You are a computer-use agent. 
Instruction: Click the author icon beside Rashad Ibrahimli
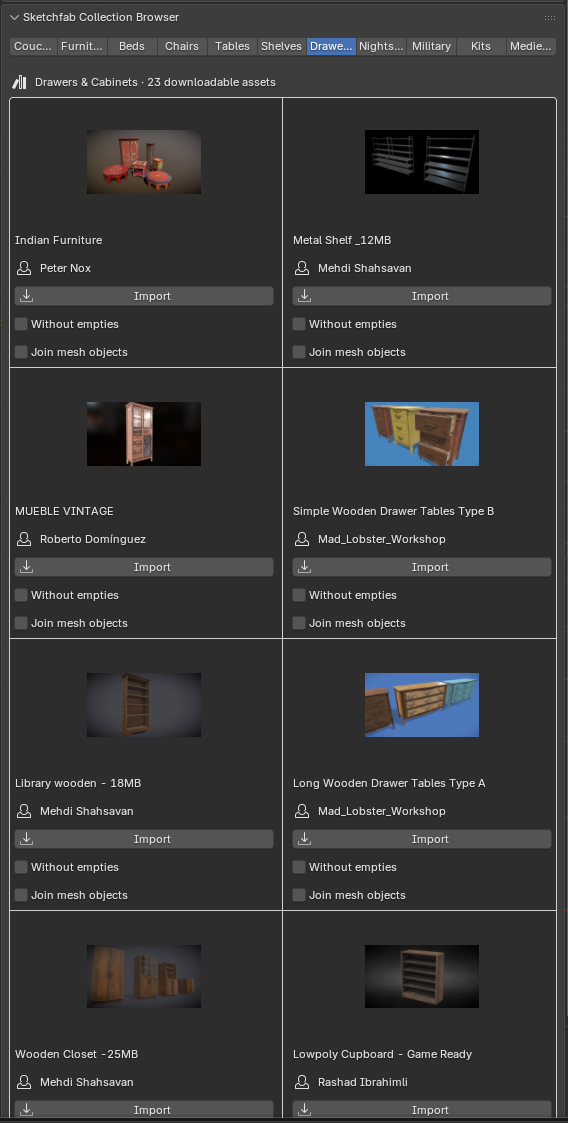pos(302,1082)
